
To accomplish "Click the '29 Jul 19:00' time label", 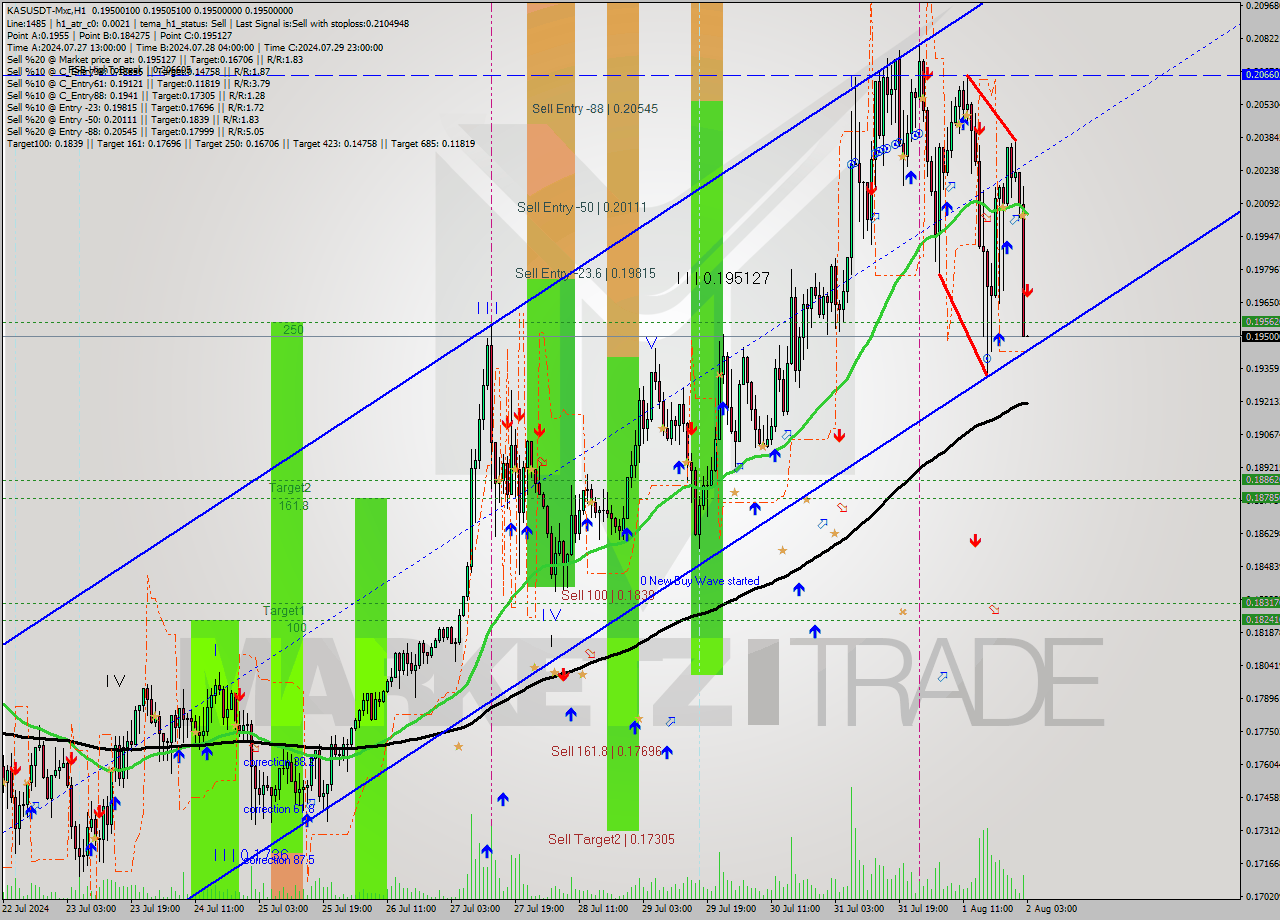I will (731, 909).
